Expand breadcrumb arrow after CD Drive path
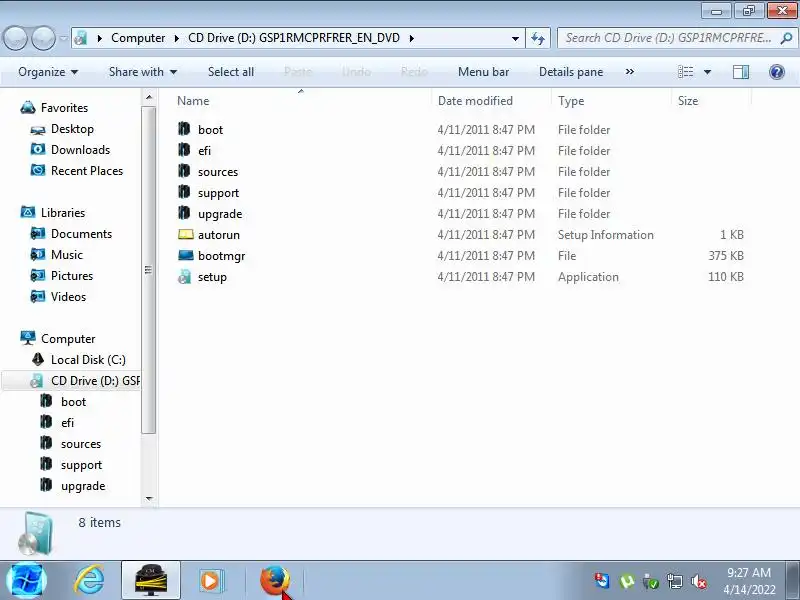 pyautogui.click(x=412, y=38)
